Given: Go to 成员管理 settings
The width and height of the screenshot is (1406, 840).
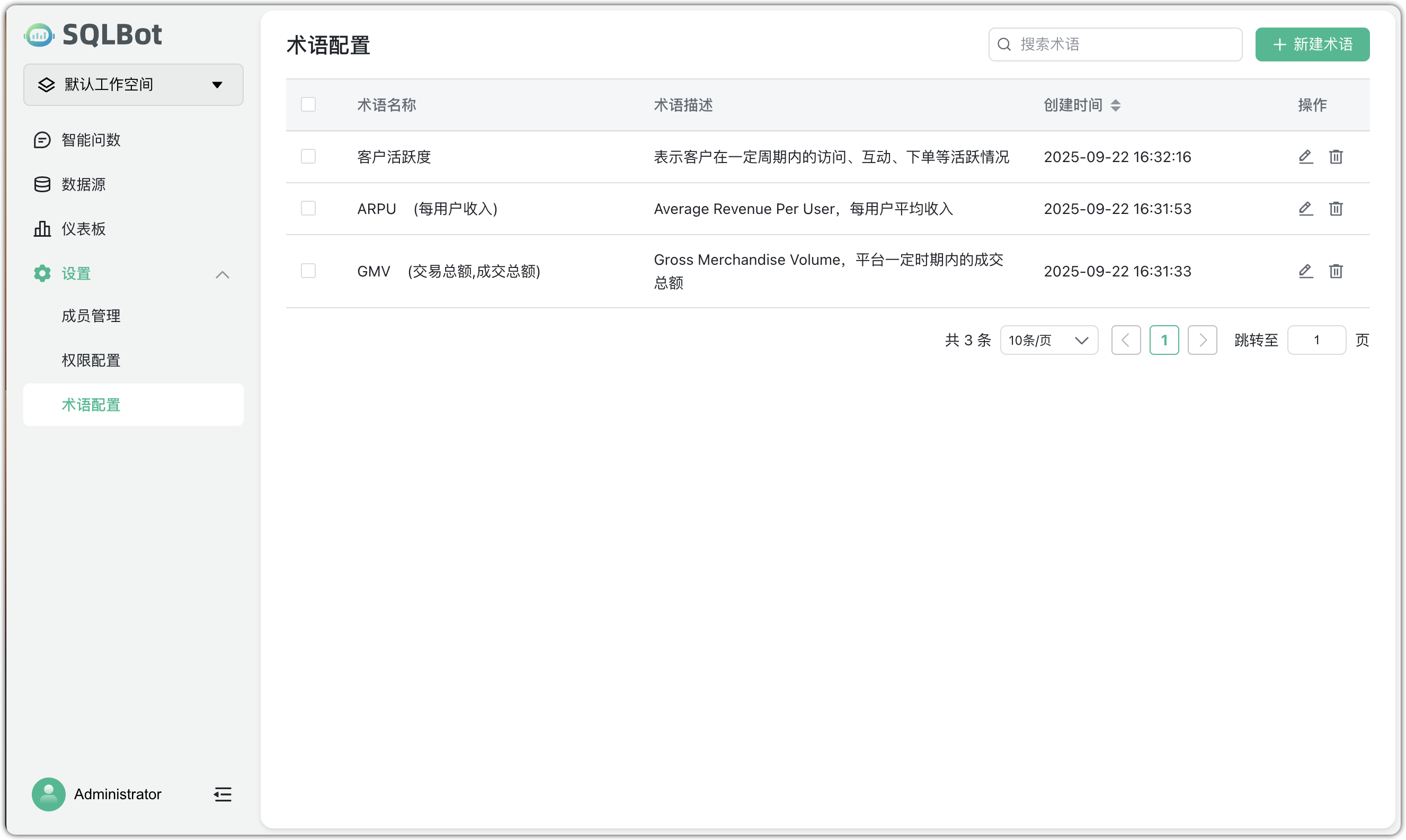Looking at the screenshot, I should point(91,316).
